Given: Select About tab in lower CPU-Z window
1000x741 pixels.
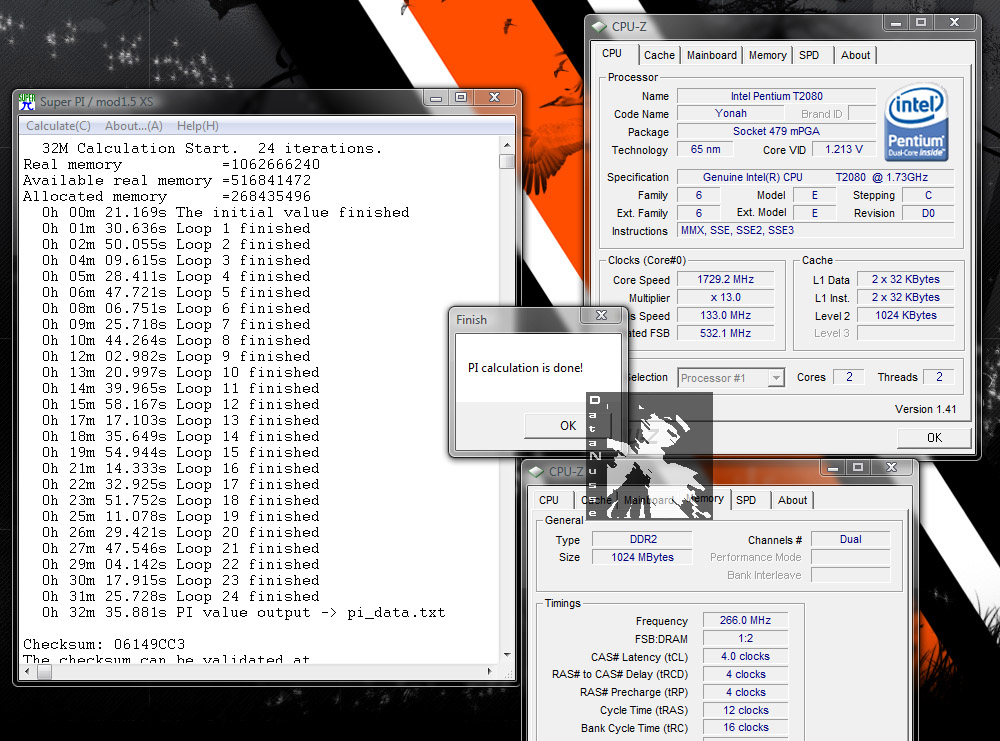Looking at the screenshot, I should click(x=792, y=500).
